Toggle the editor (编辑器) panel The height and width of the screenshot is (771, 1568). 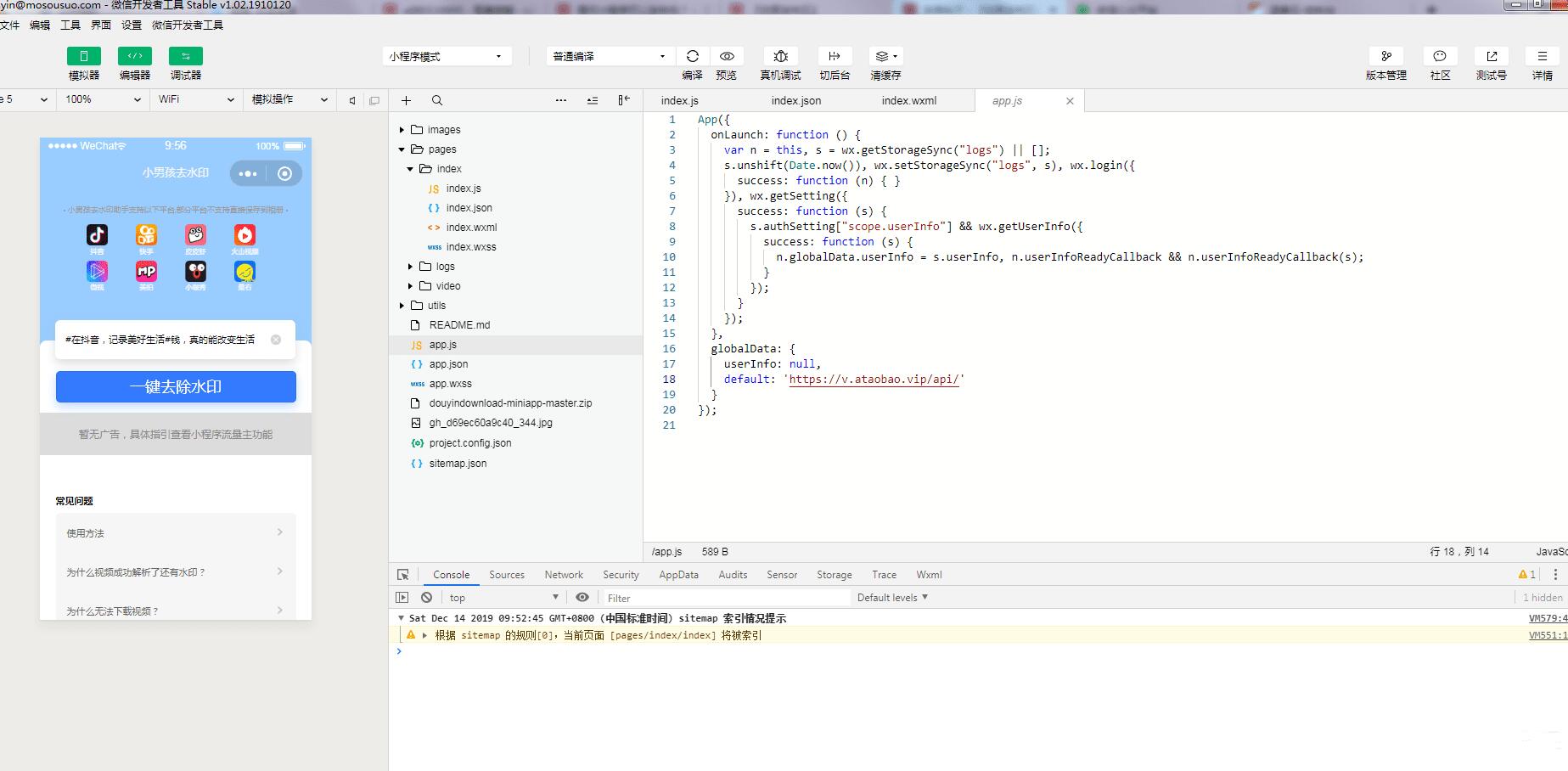[135, 56]
